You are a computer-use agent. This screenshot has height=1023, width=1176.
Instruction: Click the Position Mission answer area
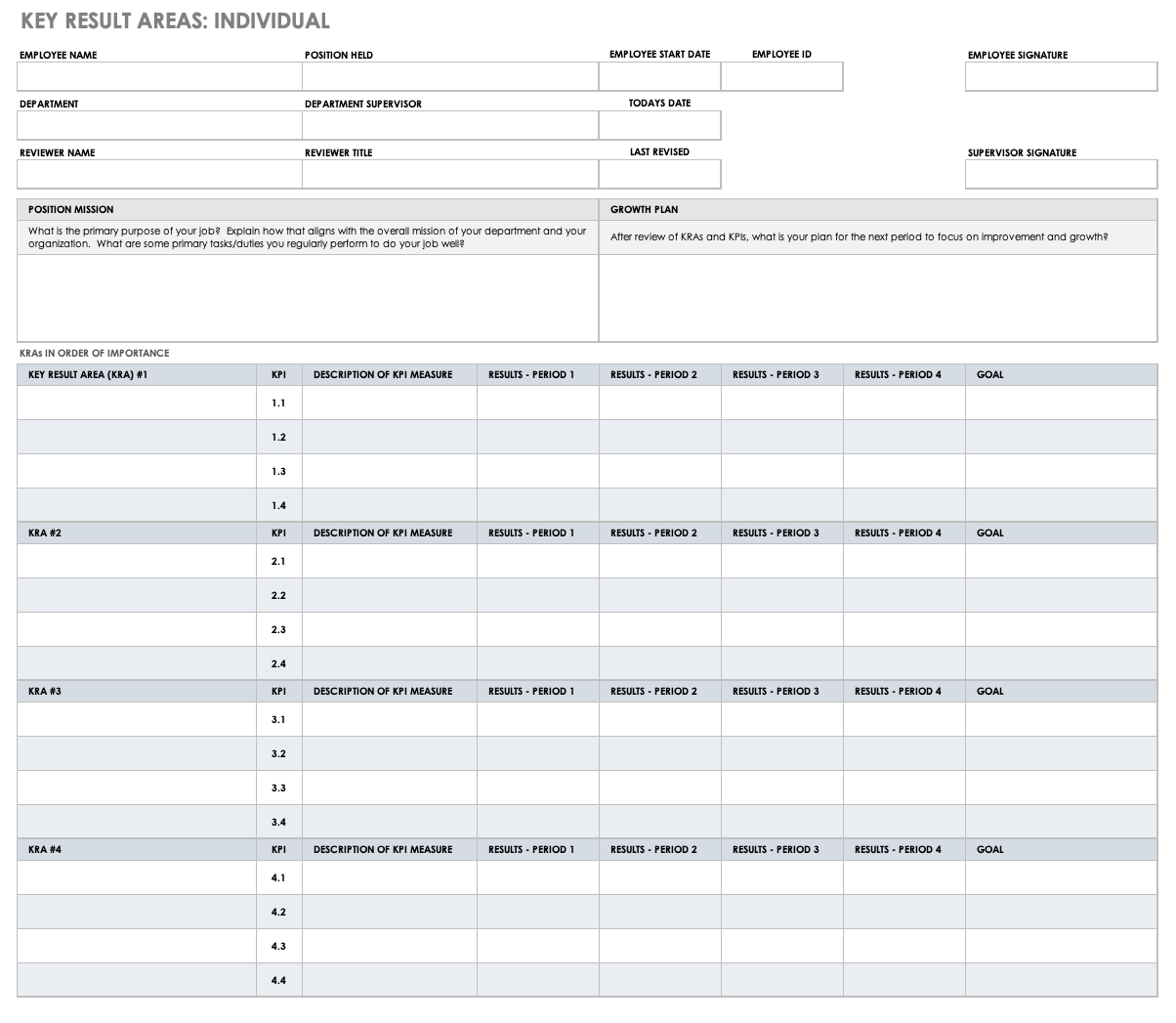309,298
